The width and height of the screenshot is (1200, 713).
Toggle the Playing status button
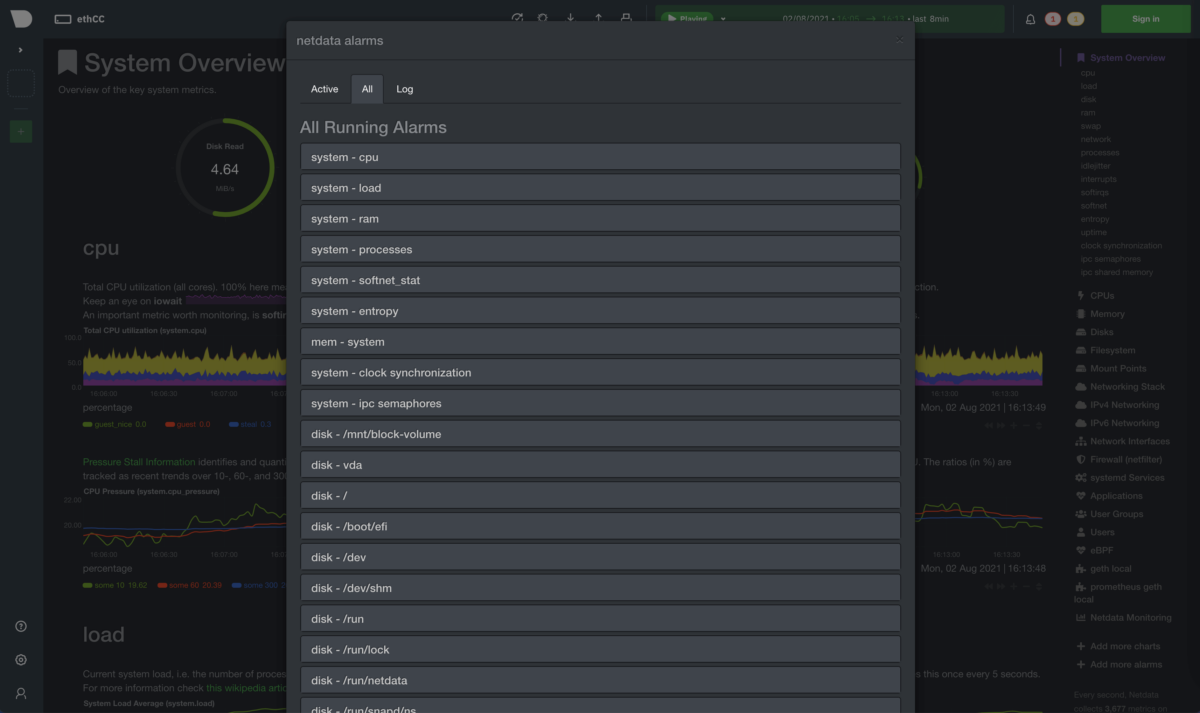click(x=687, y=19)
